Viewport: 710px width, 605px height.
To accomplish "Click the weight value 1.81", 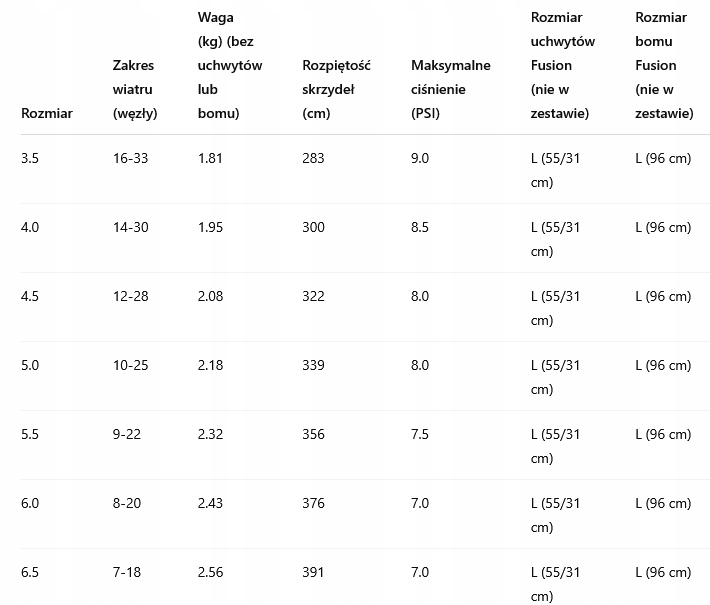I will [x=210, y=158].
